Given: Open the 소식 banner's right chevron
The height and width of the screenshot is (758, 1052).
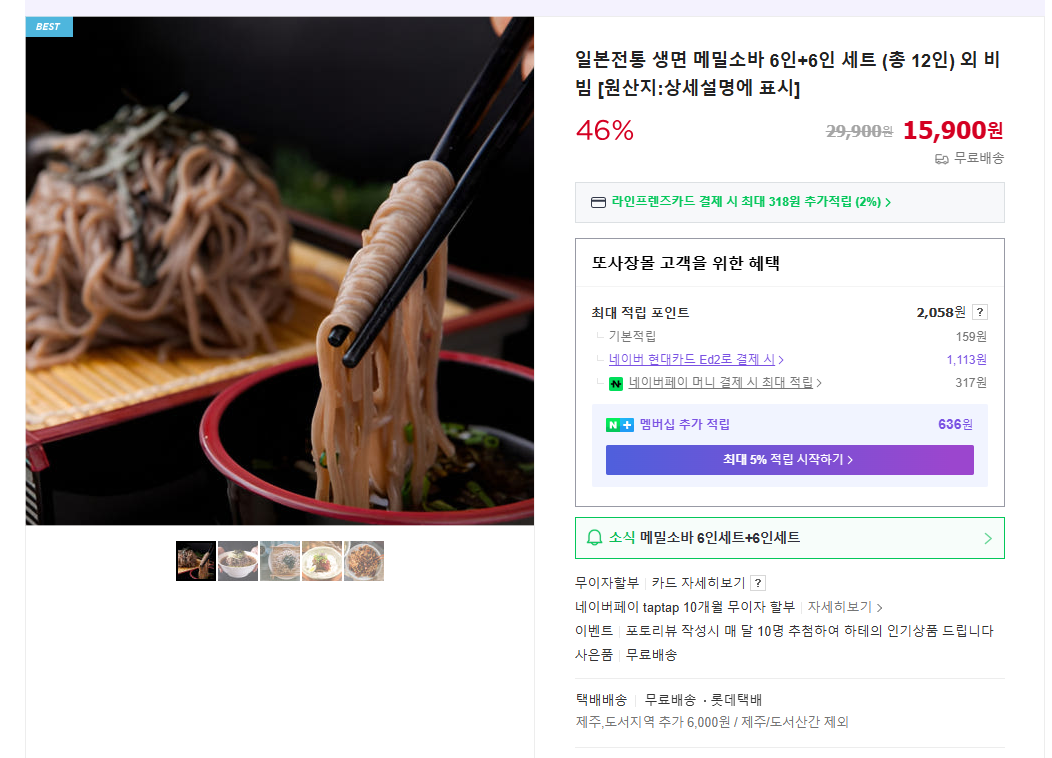Looking at the screenshot, I should (x=988, y=538).
